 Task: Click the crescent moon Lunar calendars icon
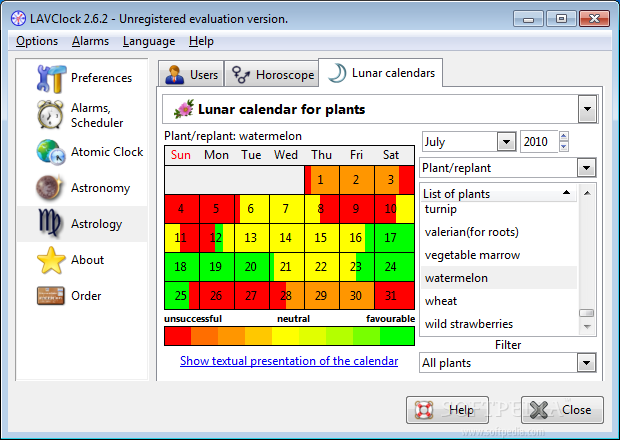(x=336, y=73)
